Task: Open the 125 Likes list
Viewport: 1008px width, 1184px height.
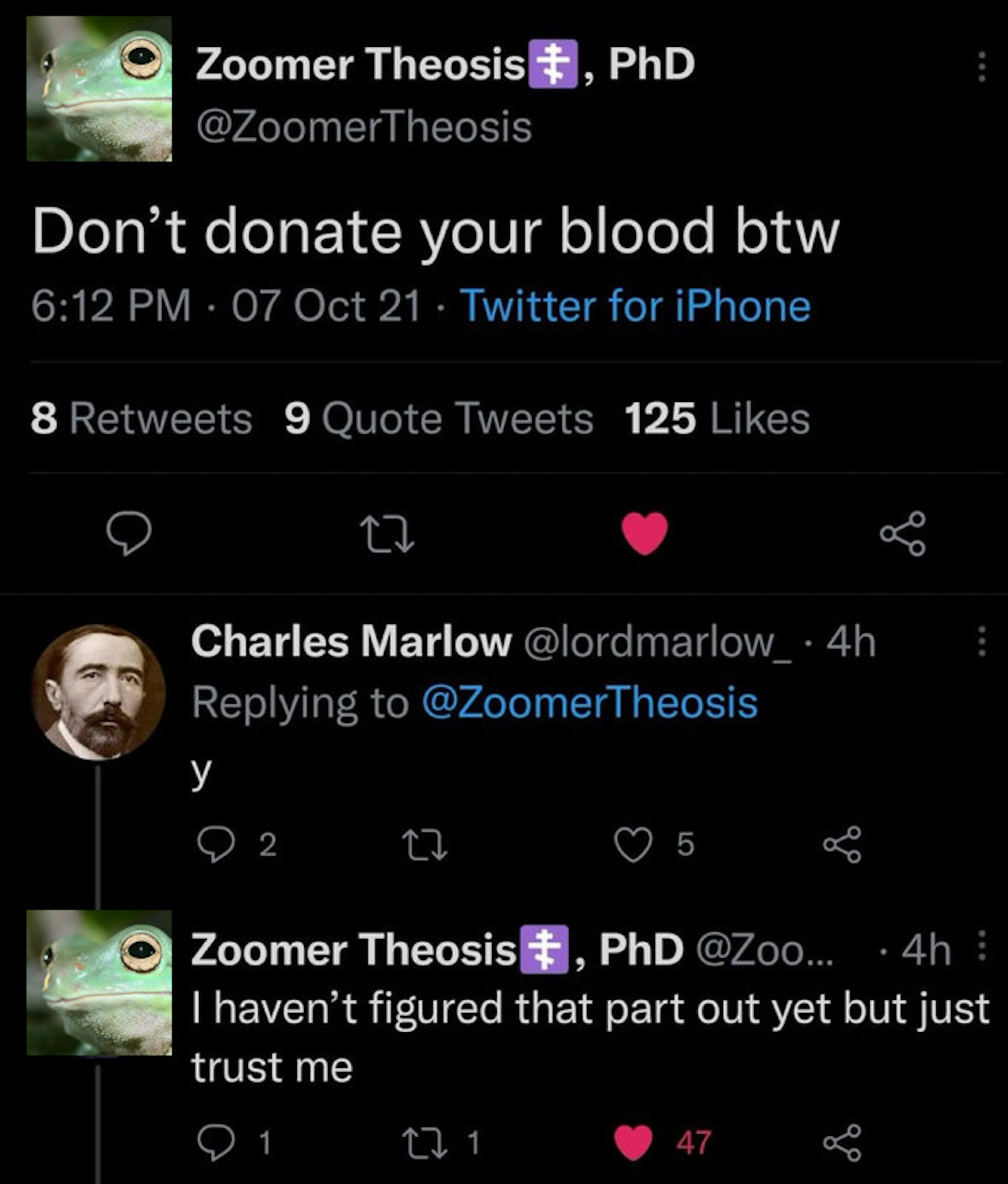Action: coord(717,418)
